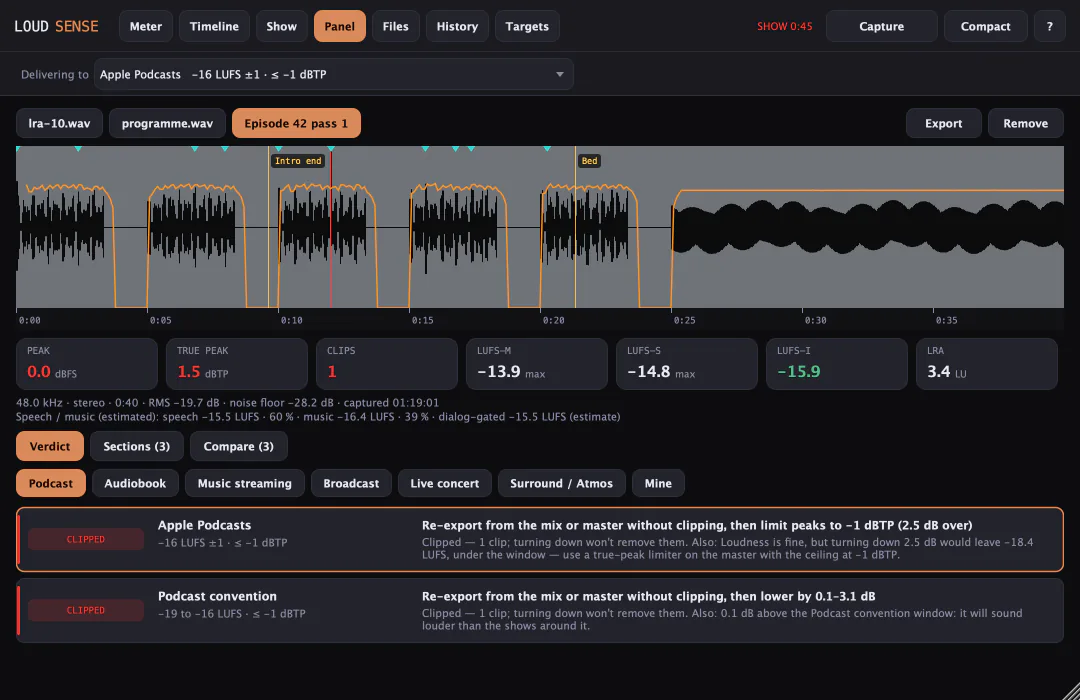This screenshot has height=700, width=1080.
Task: Select the Podcast convention verdict row
Action: 540,610
